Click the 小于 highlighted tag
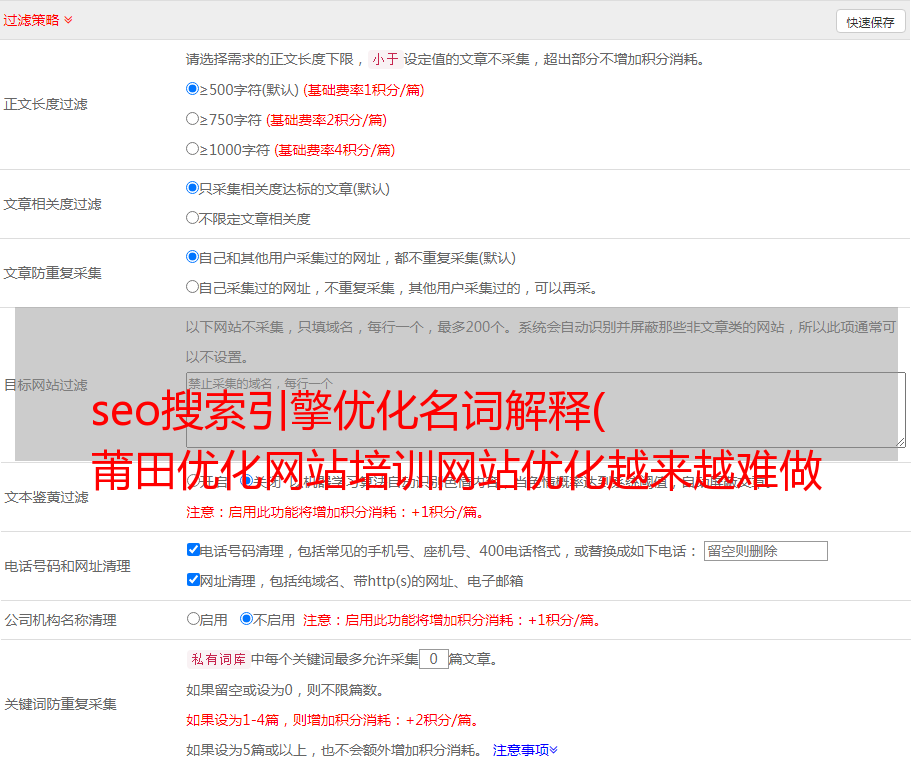Image resolution: width=912 pixels, height=768 pixels. (x=385, y=59)
